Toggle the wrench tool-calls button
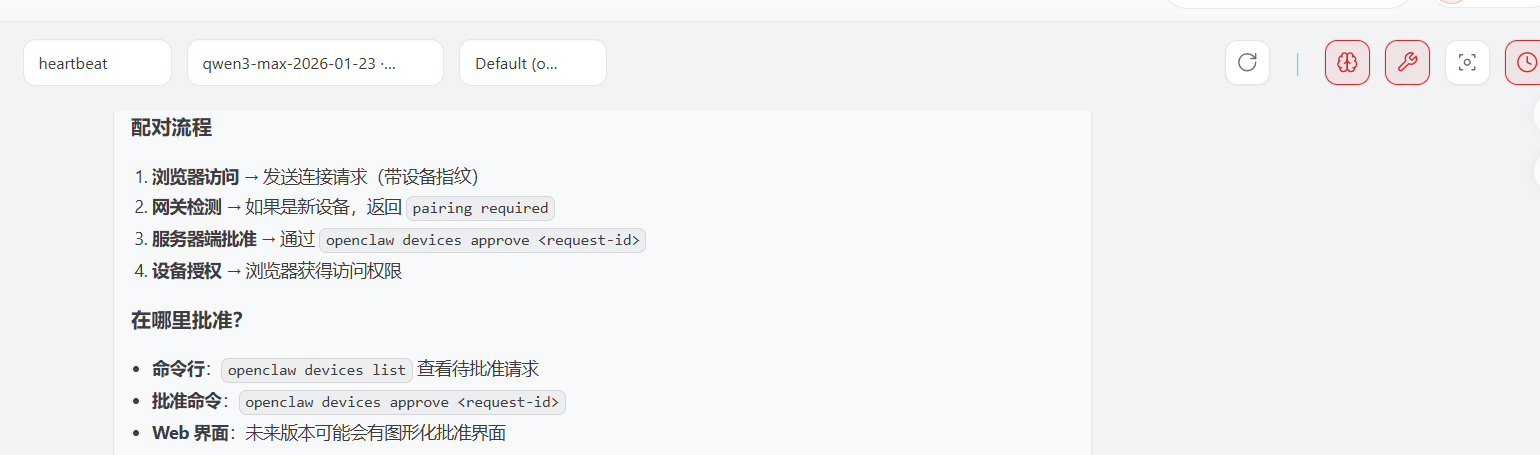This screenshot has width=1540, height=455. click(1407, 63)
